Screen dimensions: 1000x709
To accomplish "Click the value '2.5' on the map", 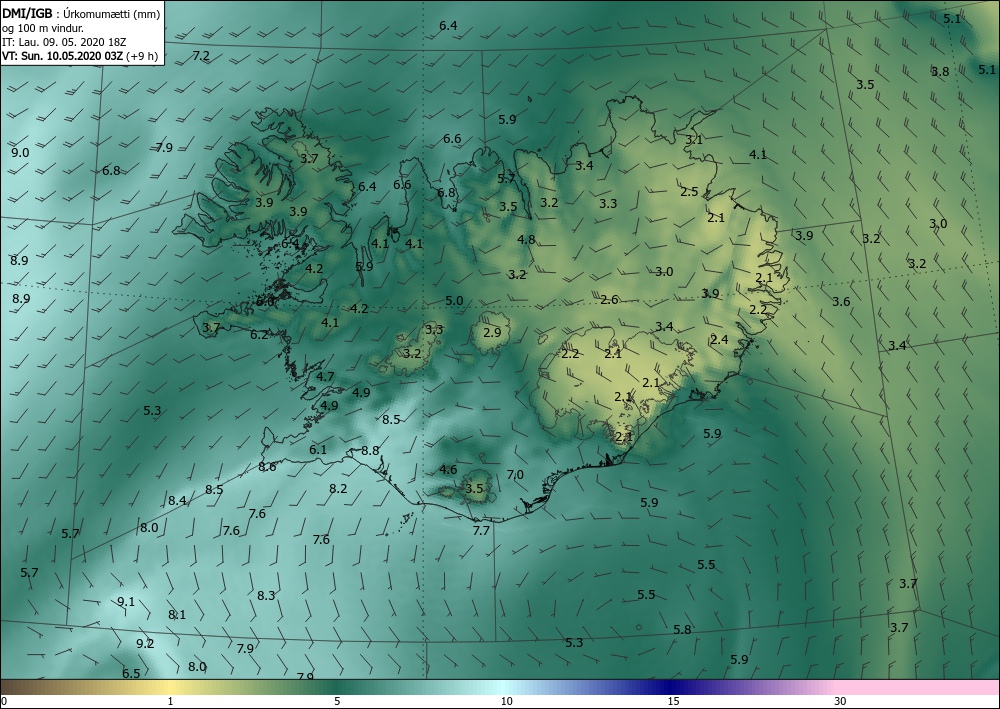I will [689, 192].
